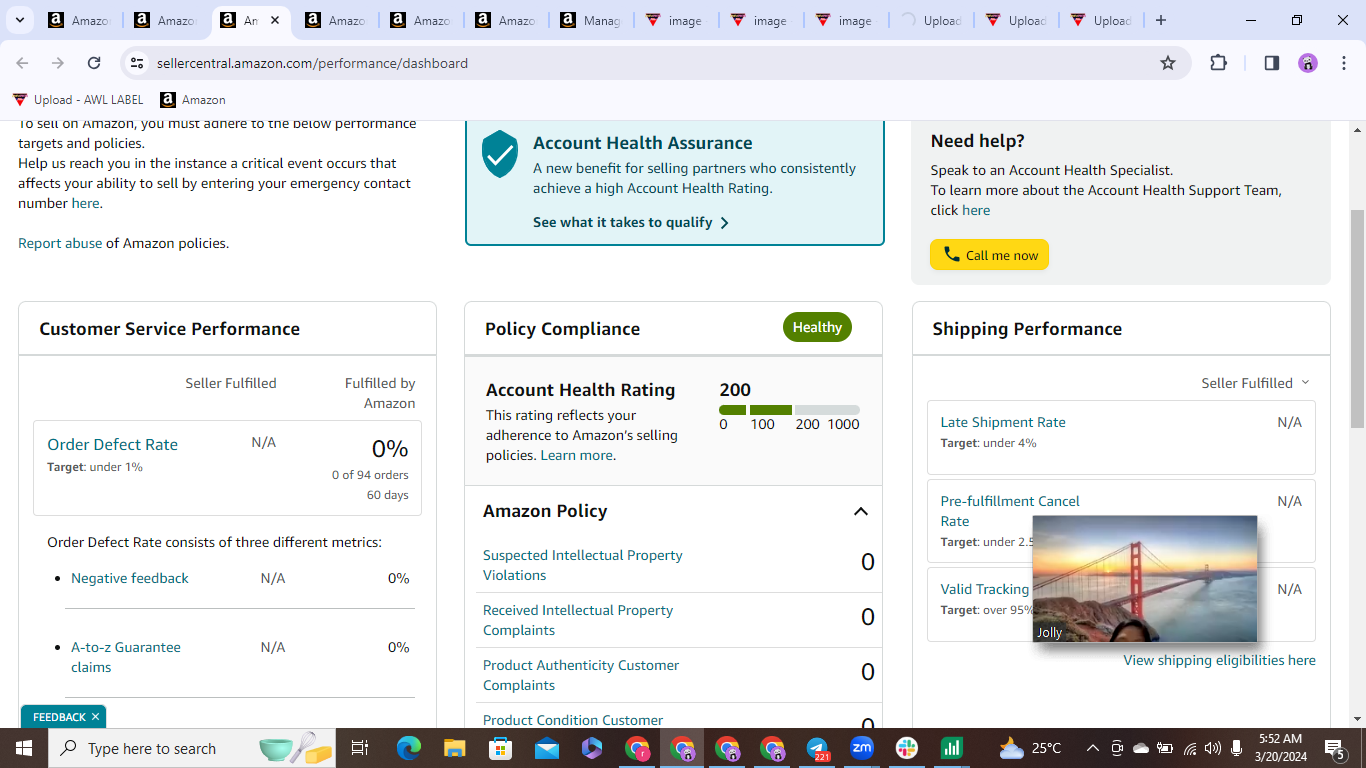The image size is (1366, 768).
Task: Open the Chrome extensions puzzle icon
Action: point(1218,63)
